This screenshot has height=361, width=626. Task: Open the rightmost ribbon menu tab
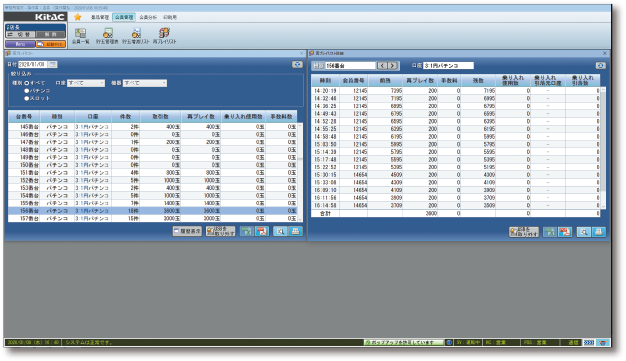pyautogui.click(x=170, y=17)
